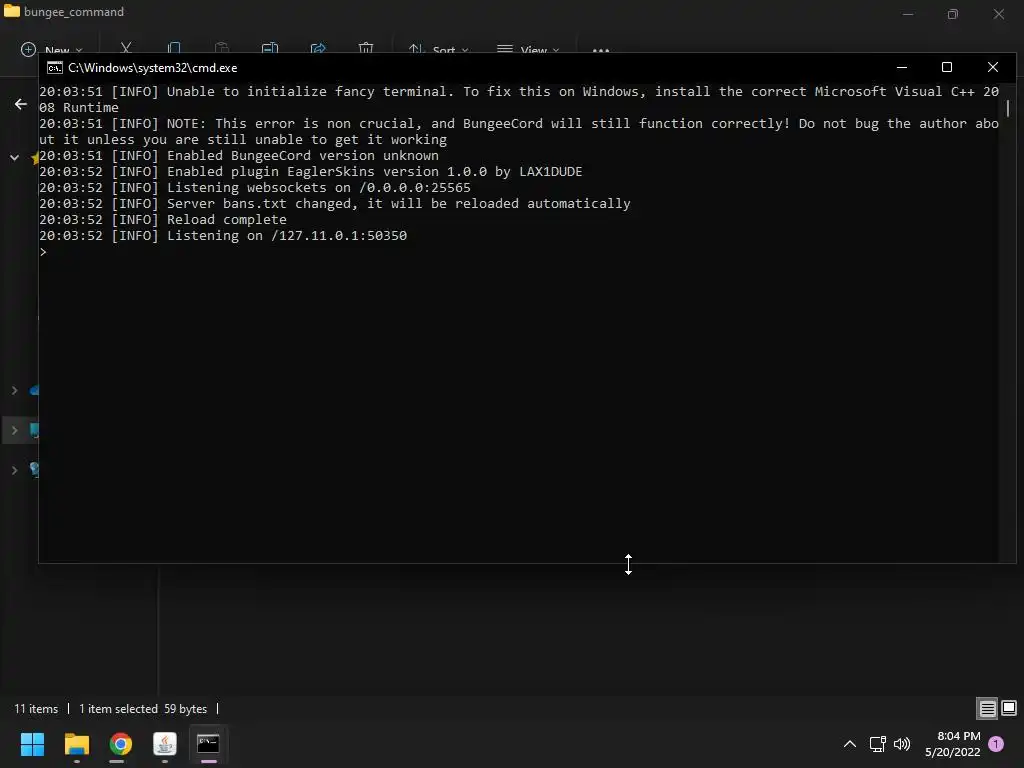Open Sort dropdown in File Explorer
This screenshot has width=1024, height=768.
(438, 49)
